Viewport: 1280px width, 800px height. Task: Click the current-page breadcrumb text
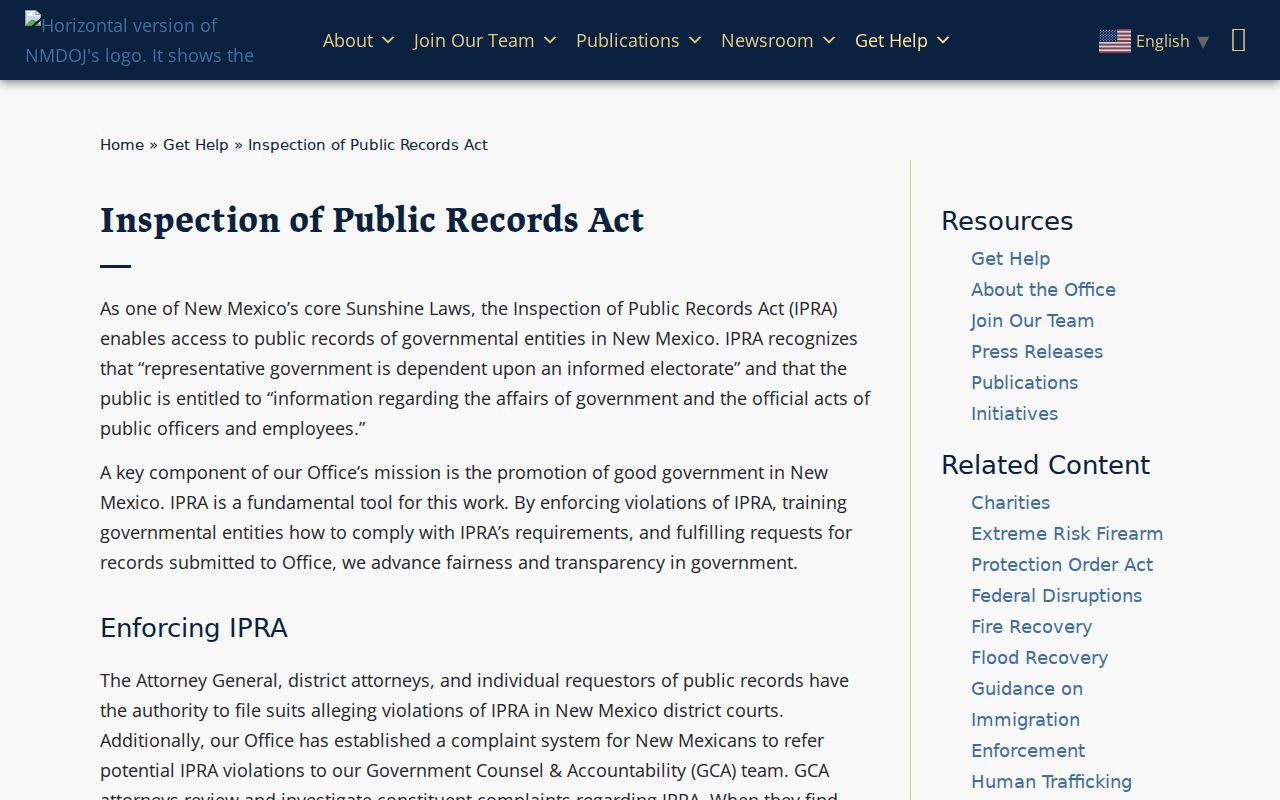pyautogui.click(x=368, y=145)
